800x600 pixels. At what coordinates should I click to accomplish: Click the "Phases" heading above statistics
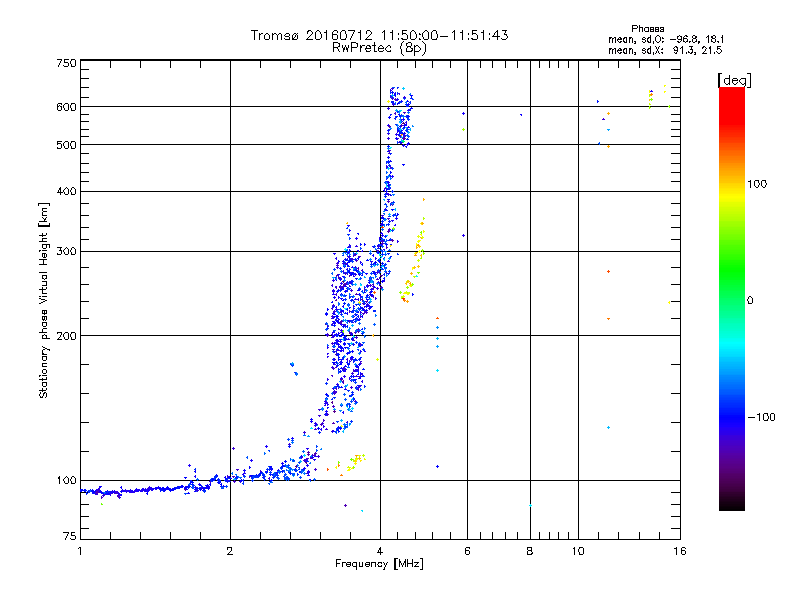tap(647, 29)
